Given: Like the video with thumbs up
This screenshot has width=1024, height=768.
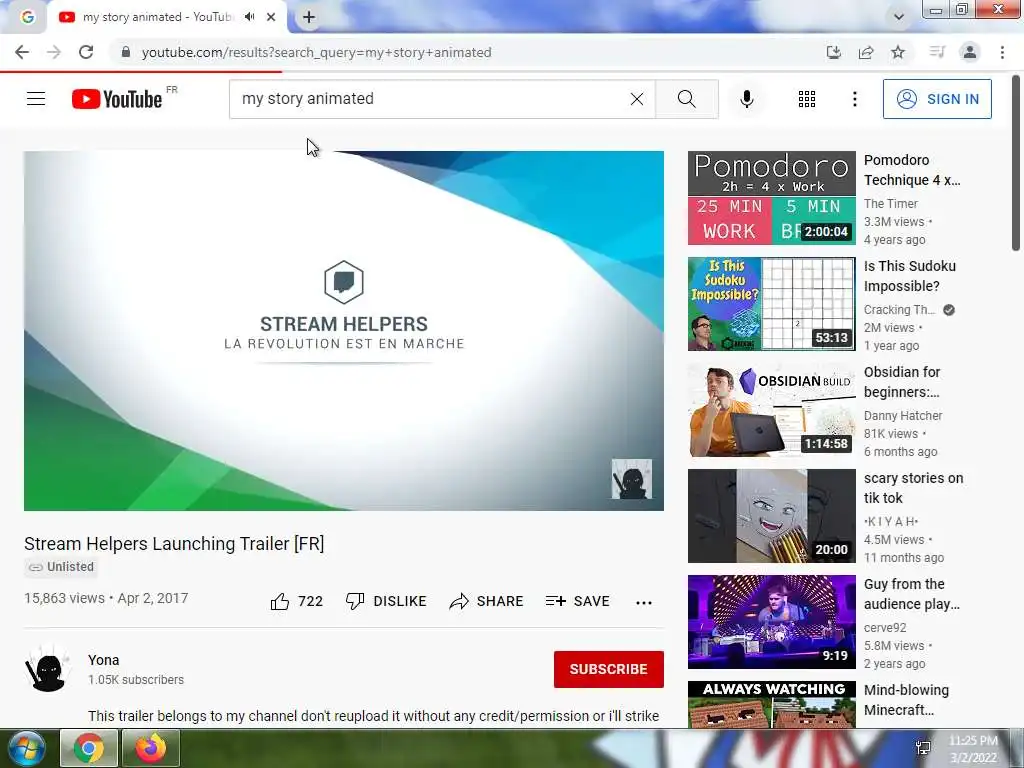Looking at the screenshot, I should (x=296, y=601).
